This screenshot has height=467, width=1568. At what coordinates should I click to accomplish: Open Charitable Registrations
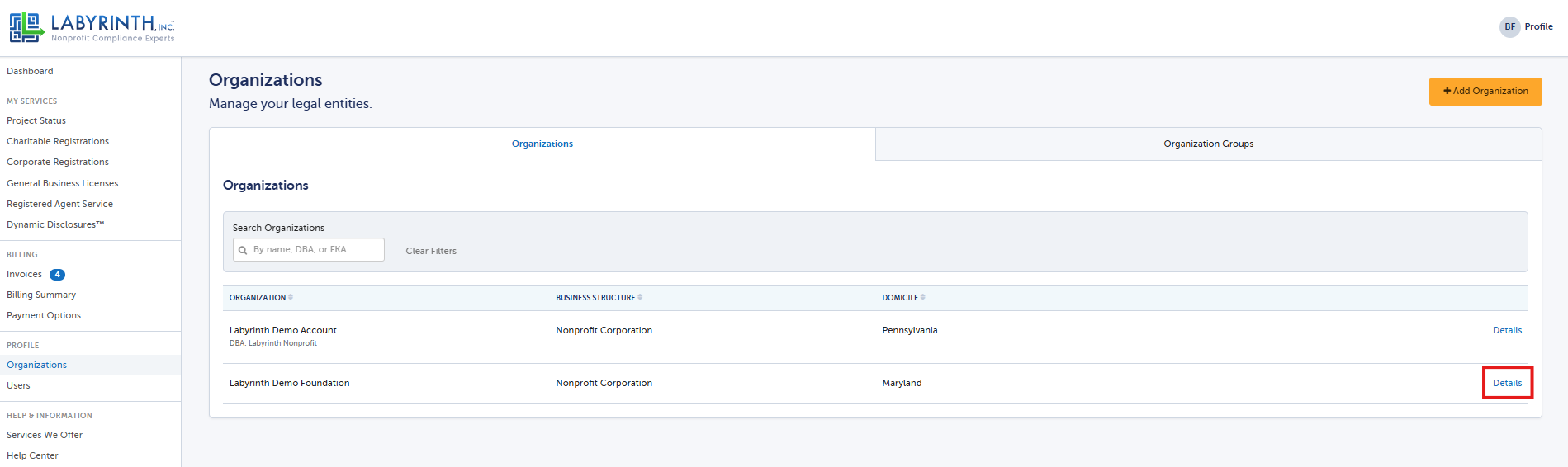coord(58,141)
